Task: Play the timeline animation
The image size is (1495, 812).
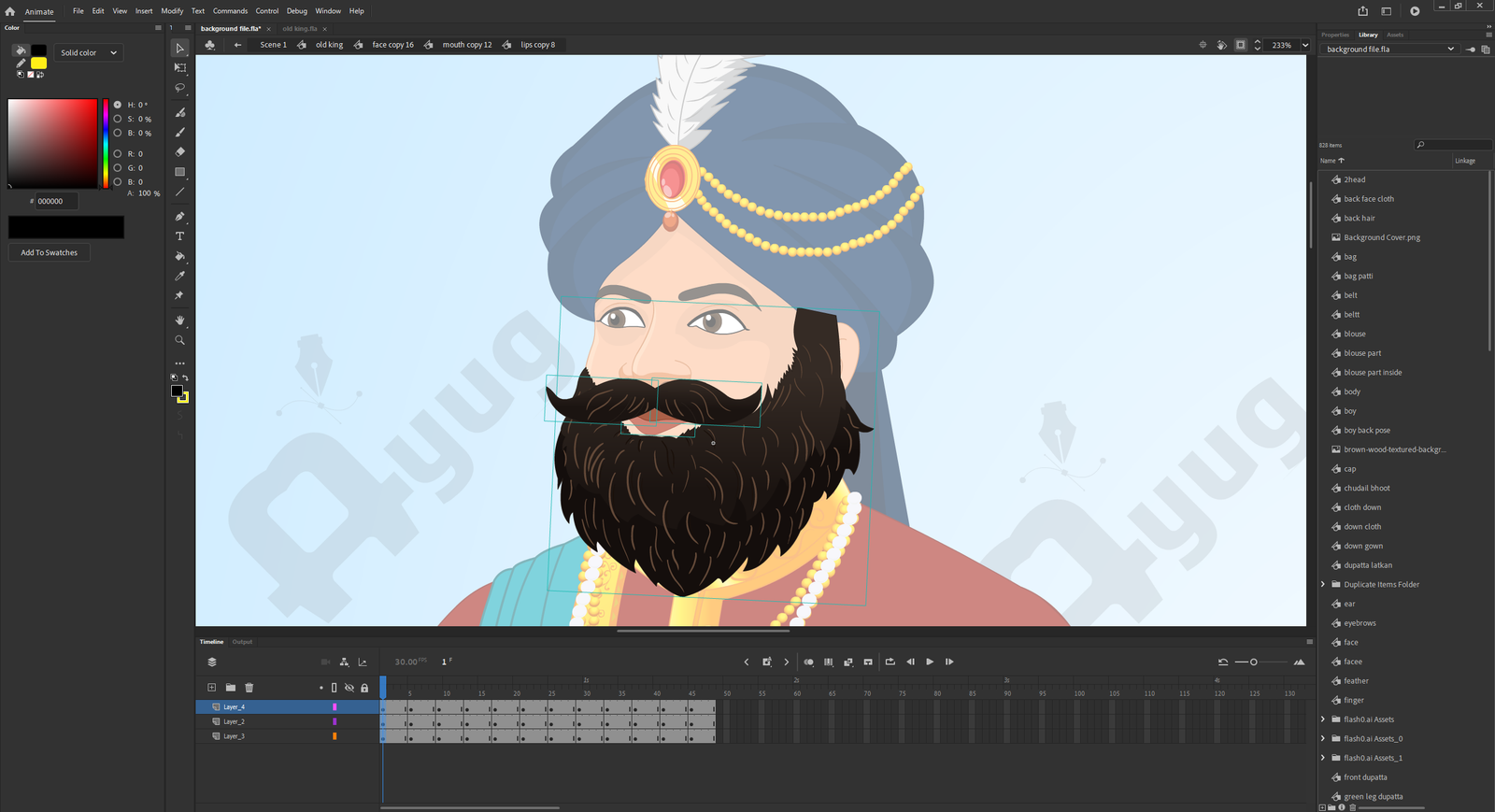Action: click(x=930, y=662)
